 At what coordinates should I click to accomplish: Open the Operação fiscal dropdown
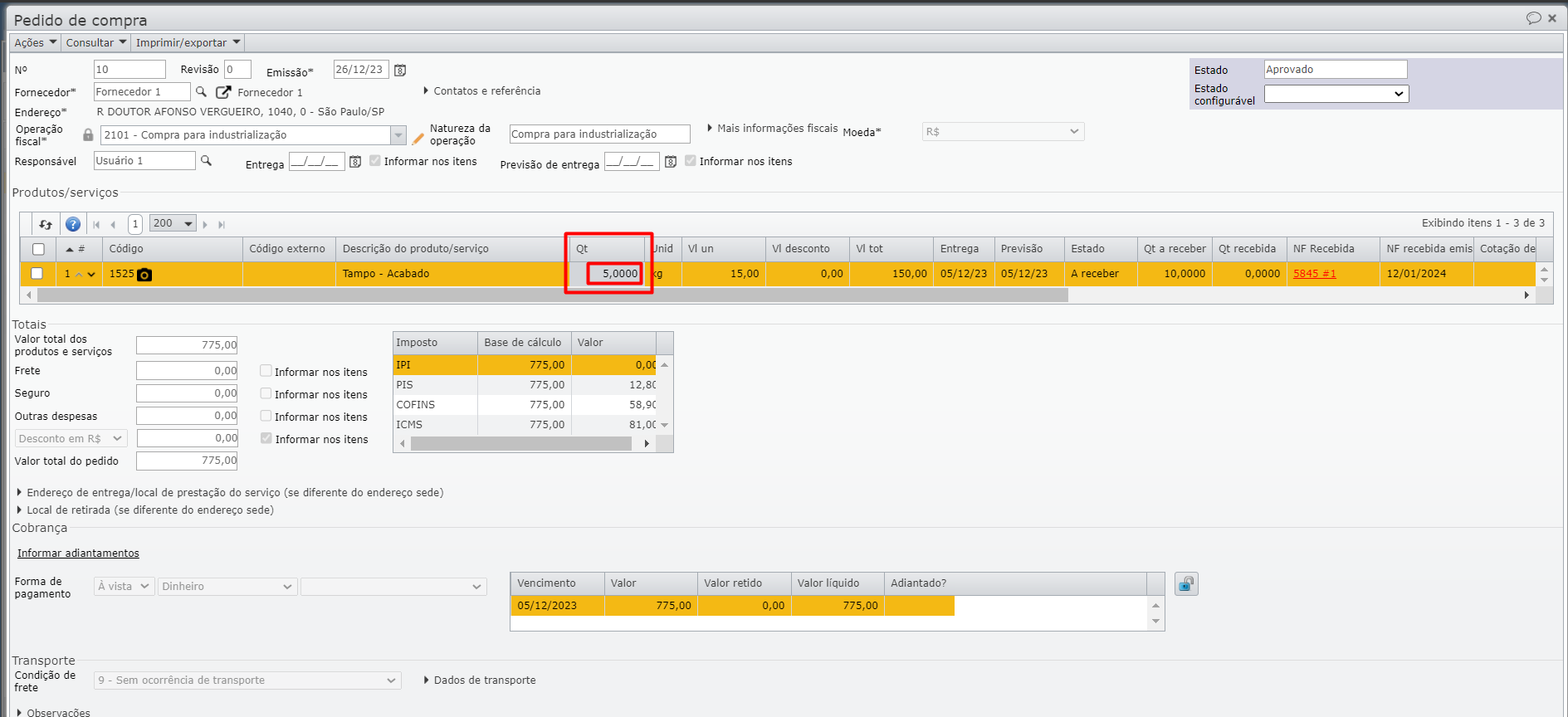(398, 135)
